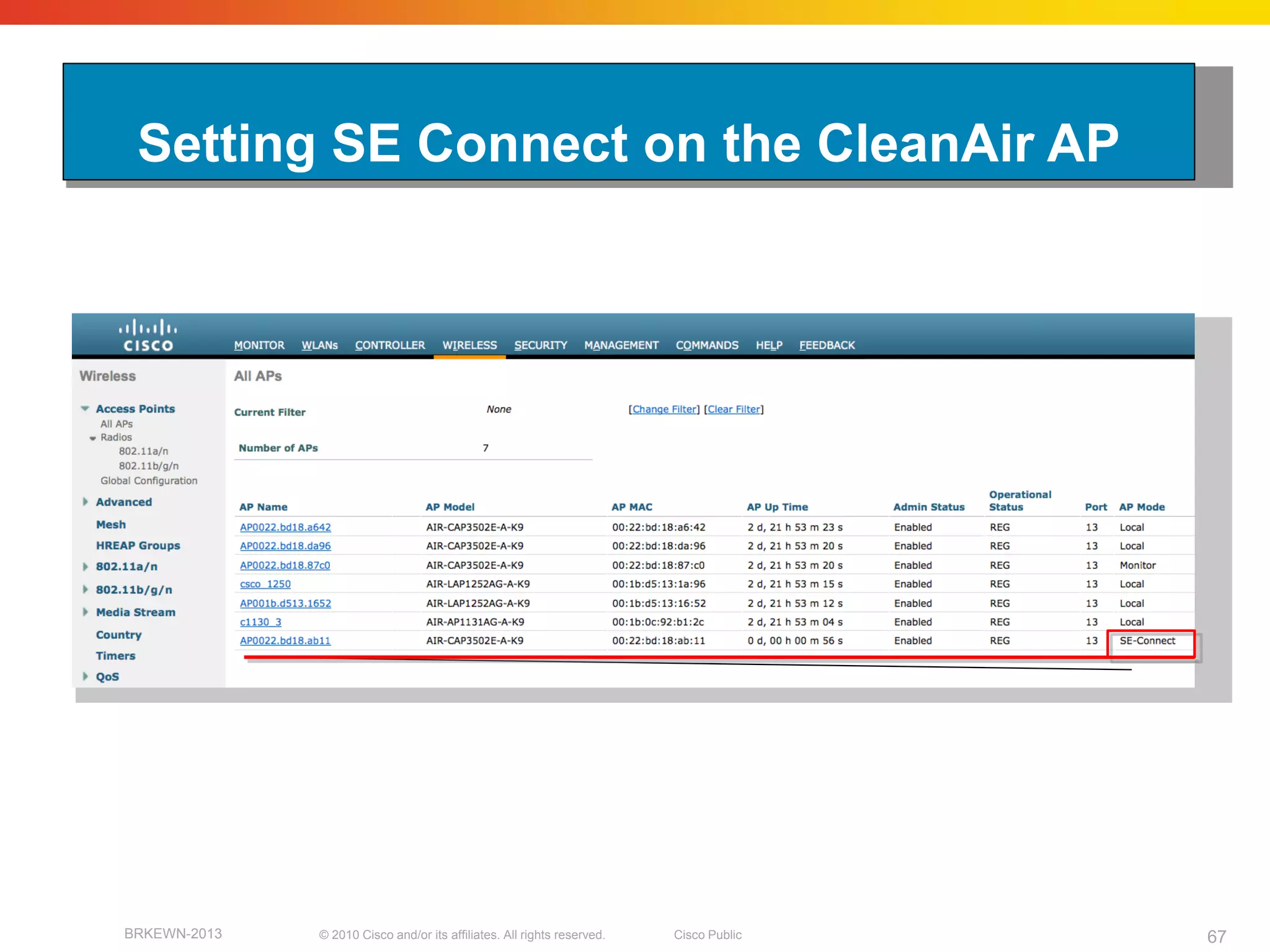Screen dimensions: 1270x952
Task: Open AP0022.bd18.ab11 access point
Action: click(285, 641)
